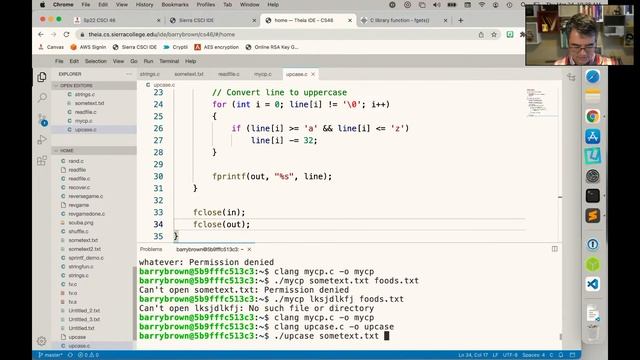Open recover.c in the file tree
This screenshot has width=640, height=360.
79,187
